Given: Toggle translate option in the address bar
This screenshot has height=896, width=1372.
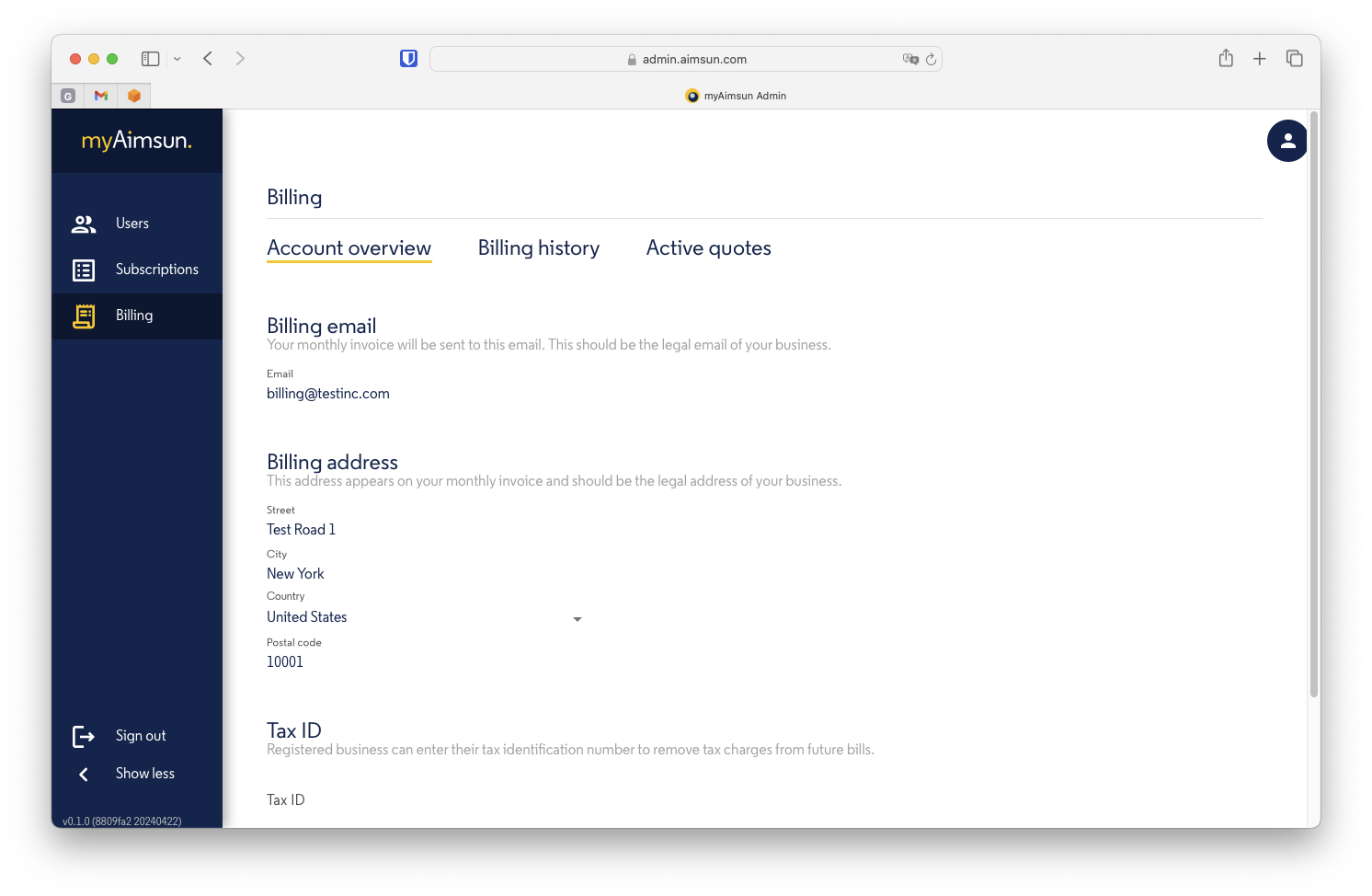Looking at the screenshot, I should (911, 58).
